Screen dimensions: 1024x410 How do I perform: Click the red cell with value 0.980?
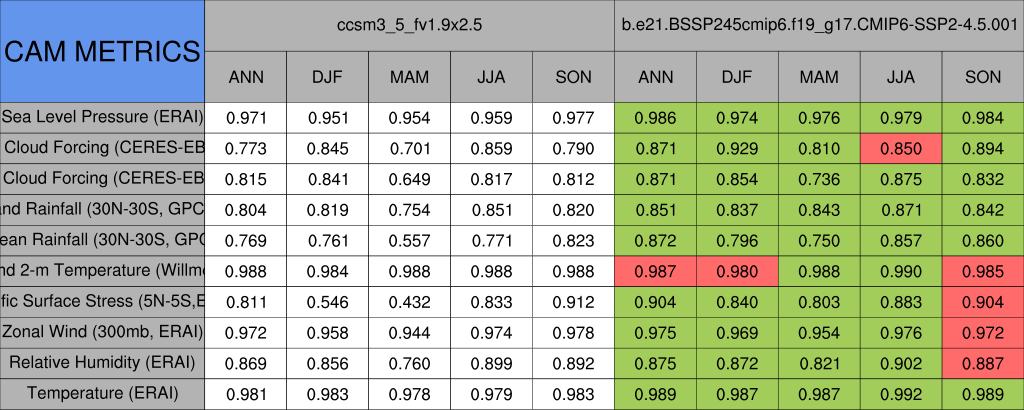[737, 270]
